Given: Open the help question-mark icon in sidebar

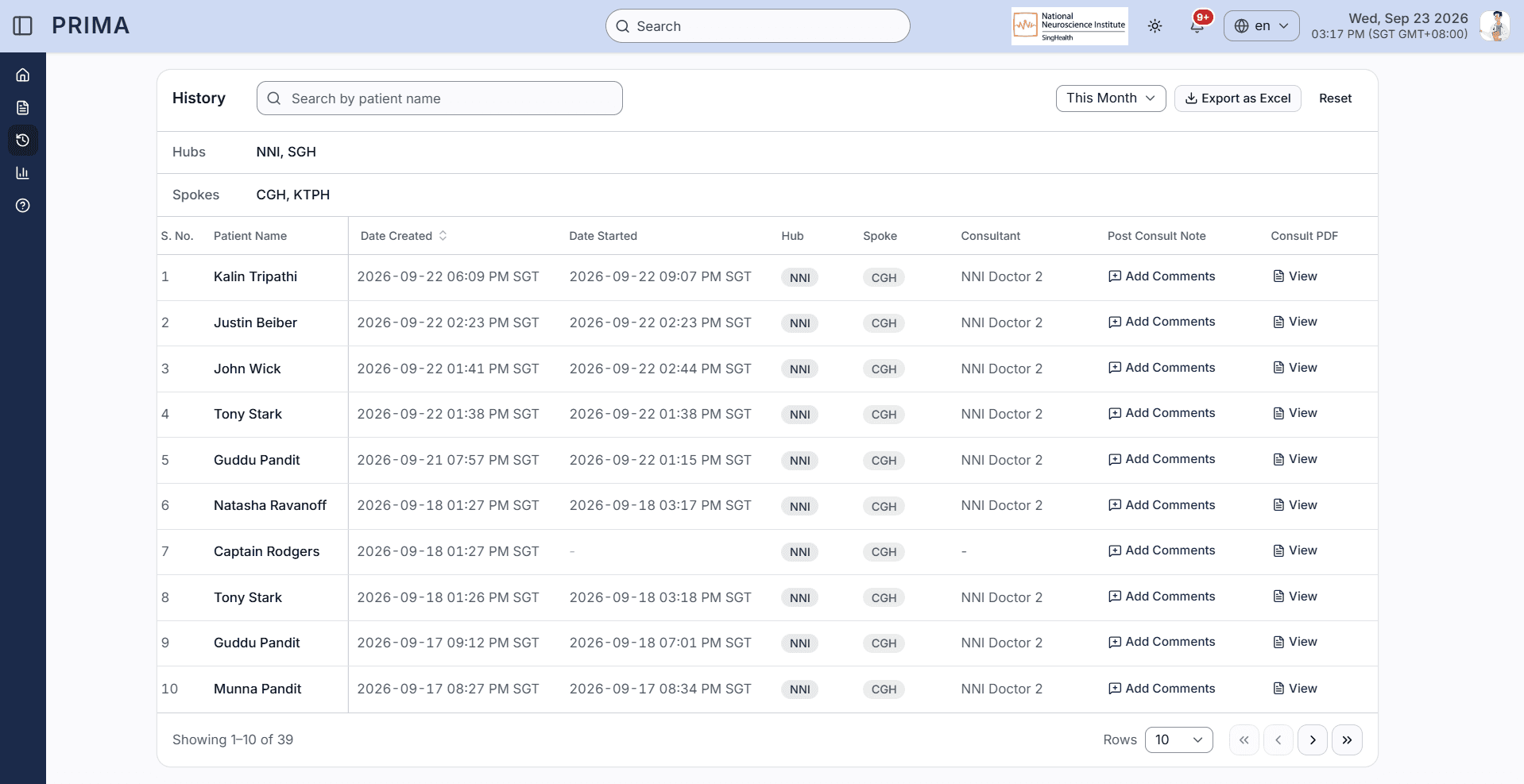Looking at the screenshot, I should pos(23,205).
